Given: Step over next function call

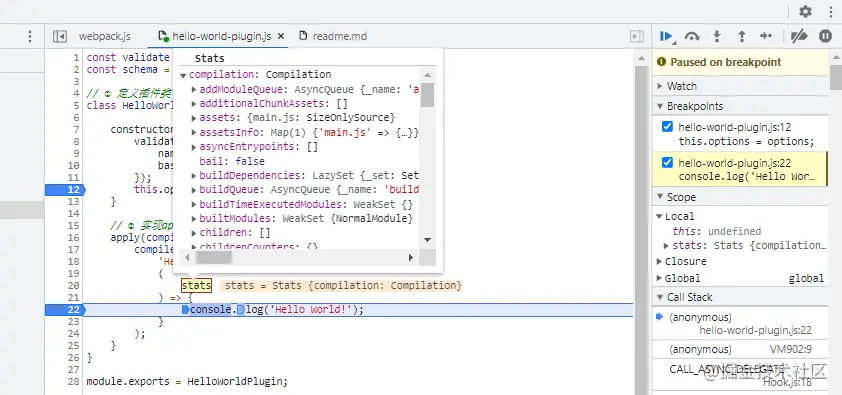Looking at the screenshot, I should pos(692,36).
